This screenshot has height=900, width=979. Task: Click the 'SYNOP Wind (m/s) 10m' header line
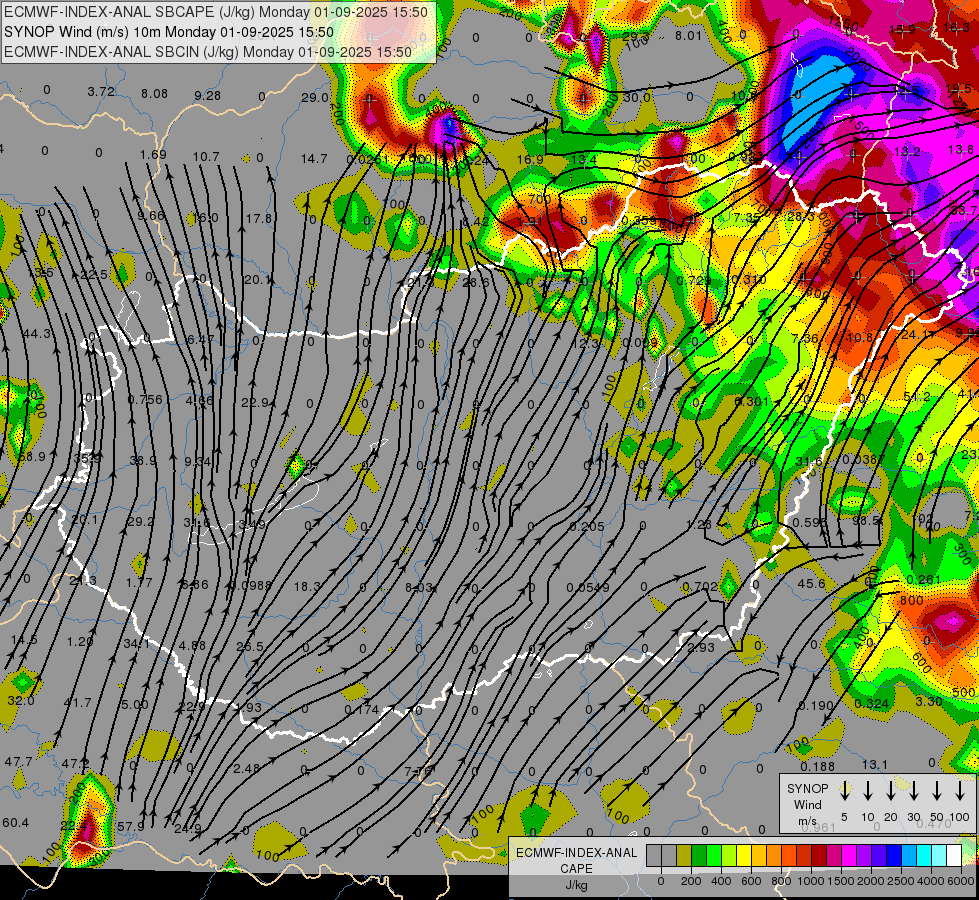pyautogui.click(x=169, y=32)
